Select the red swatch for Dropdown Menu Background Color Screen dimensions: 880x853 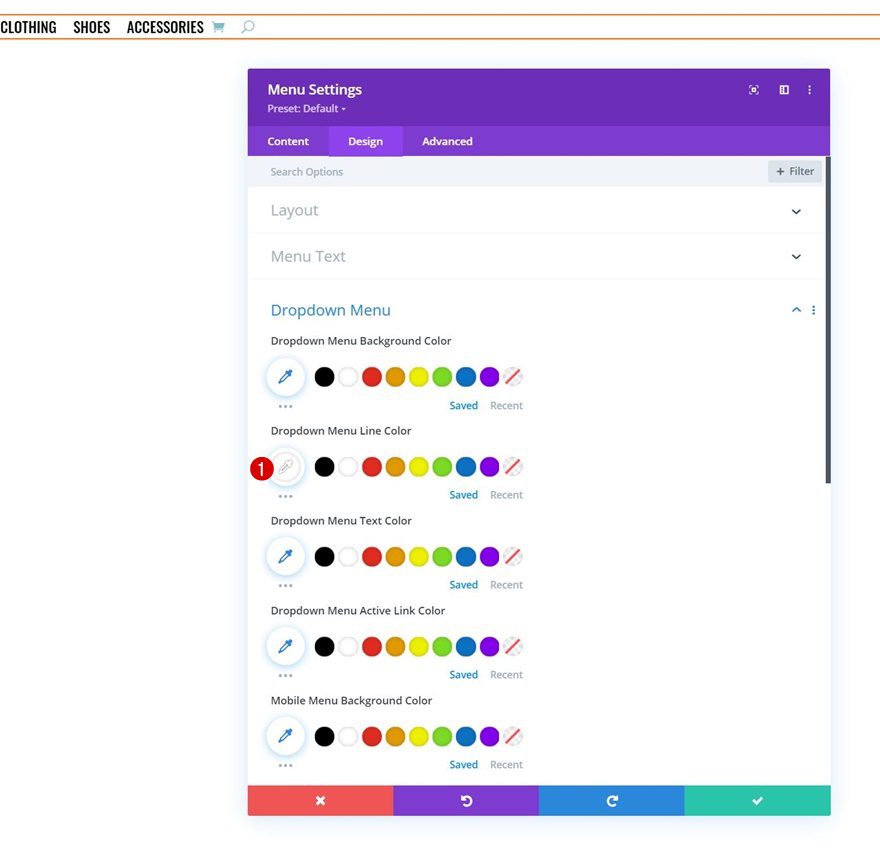(x=372, y=376)
